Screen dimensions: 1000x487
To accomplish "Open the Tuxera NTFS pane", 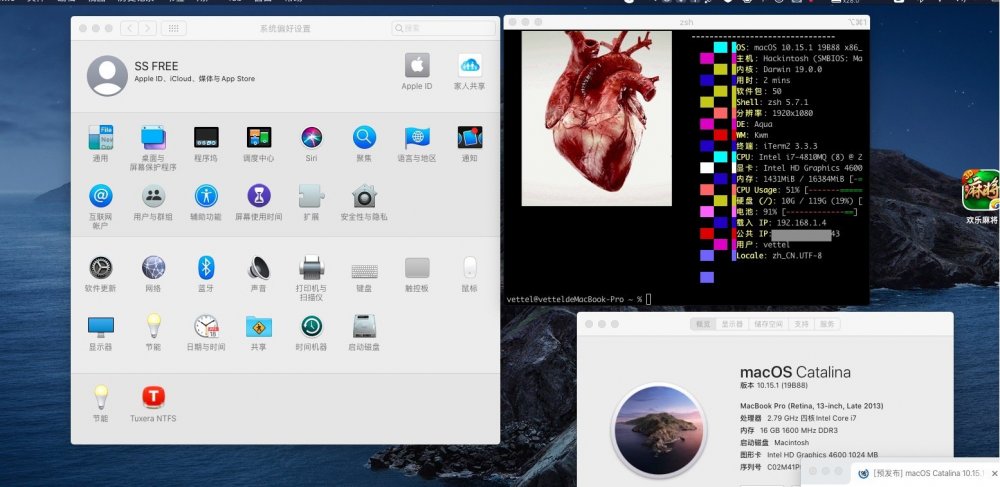I will pyautogui.click(x=153, y=397).
